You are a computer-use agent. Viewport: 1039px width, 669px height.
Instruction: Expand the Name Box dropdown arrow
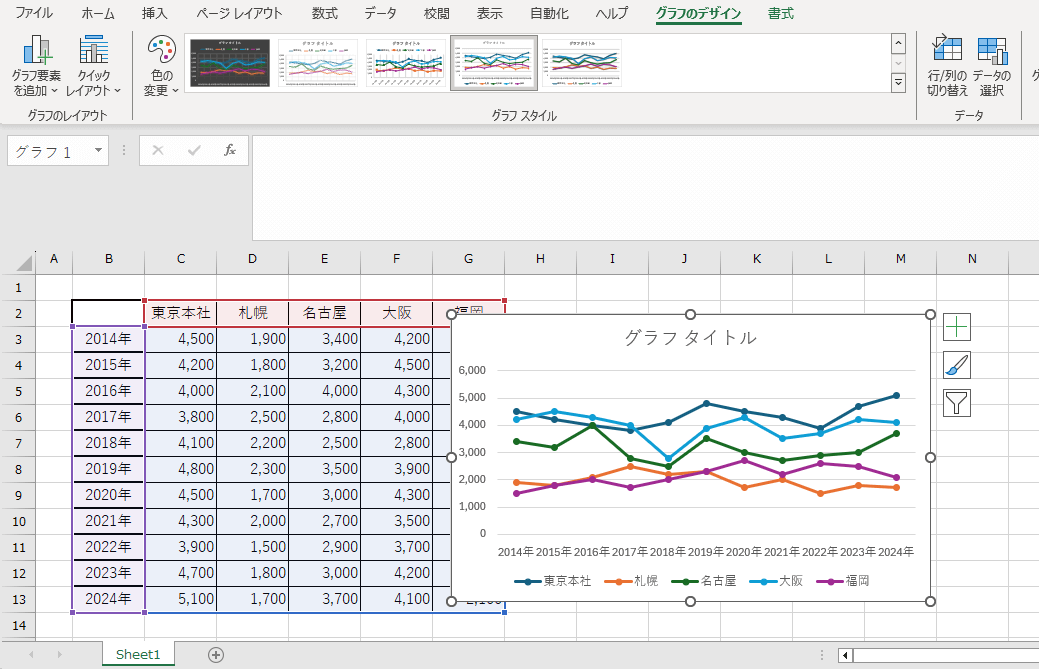[98, 151]
